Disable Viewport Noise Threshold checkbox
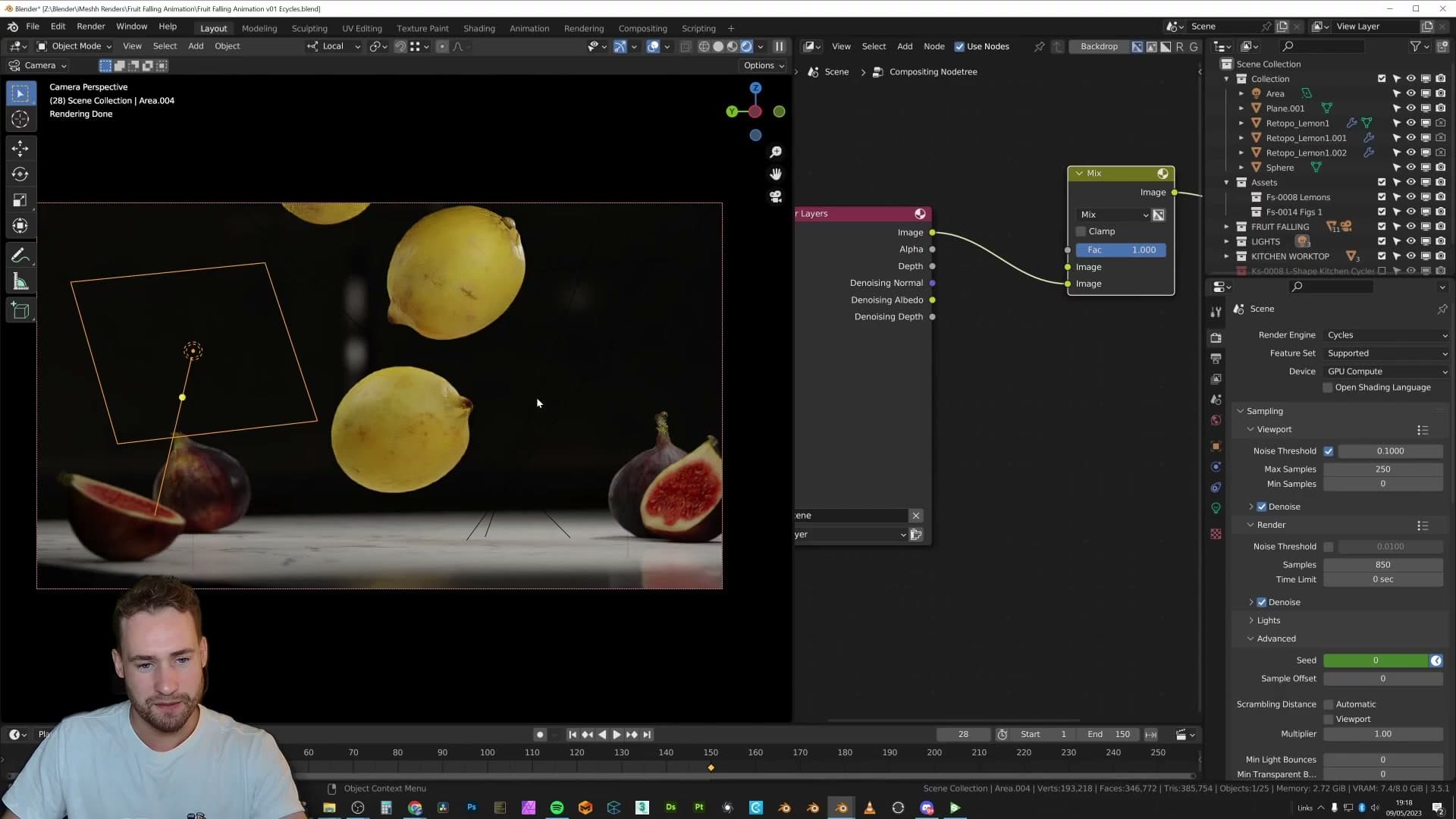1456x819 pixels. 1329,451
